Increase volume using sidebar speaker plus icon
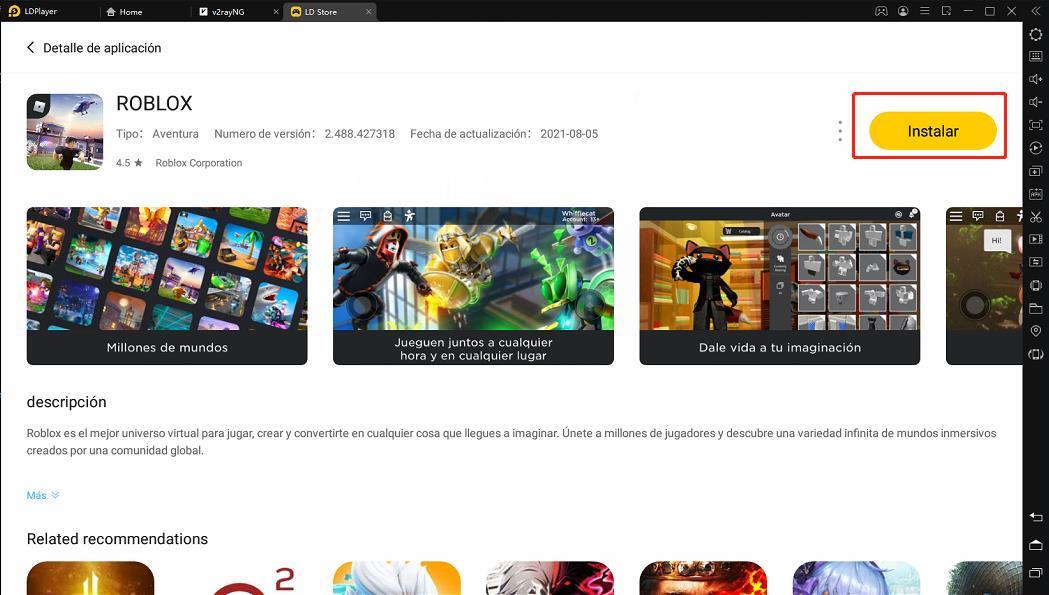Viewport: 1049px width, 595px height. (1036, 79)
